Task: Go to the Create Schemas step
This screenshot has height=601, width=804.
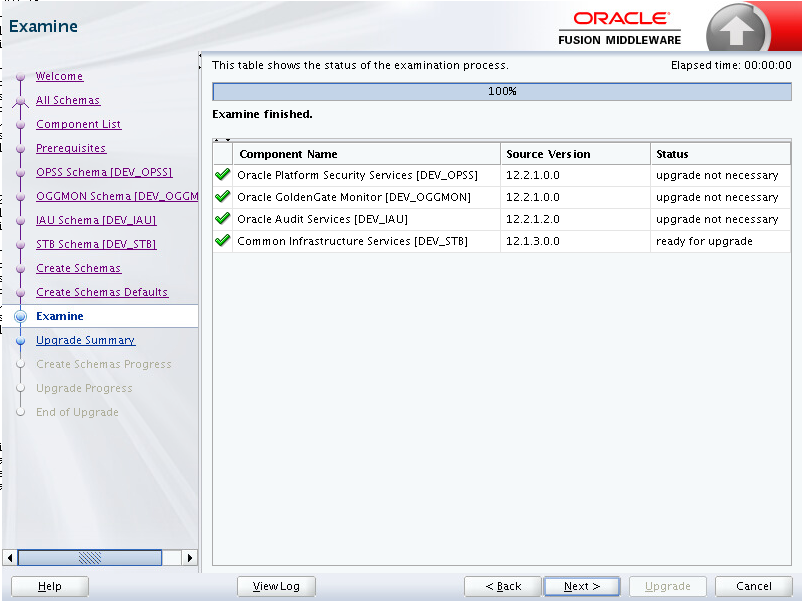Action: point(78,268)
